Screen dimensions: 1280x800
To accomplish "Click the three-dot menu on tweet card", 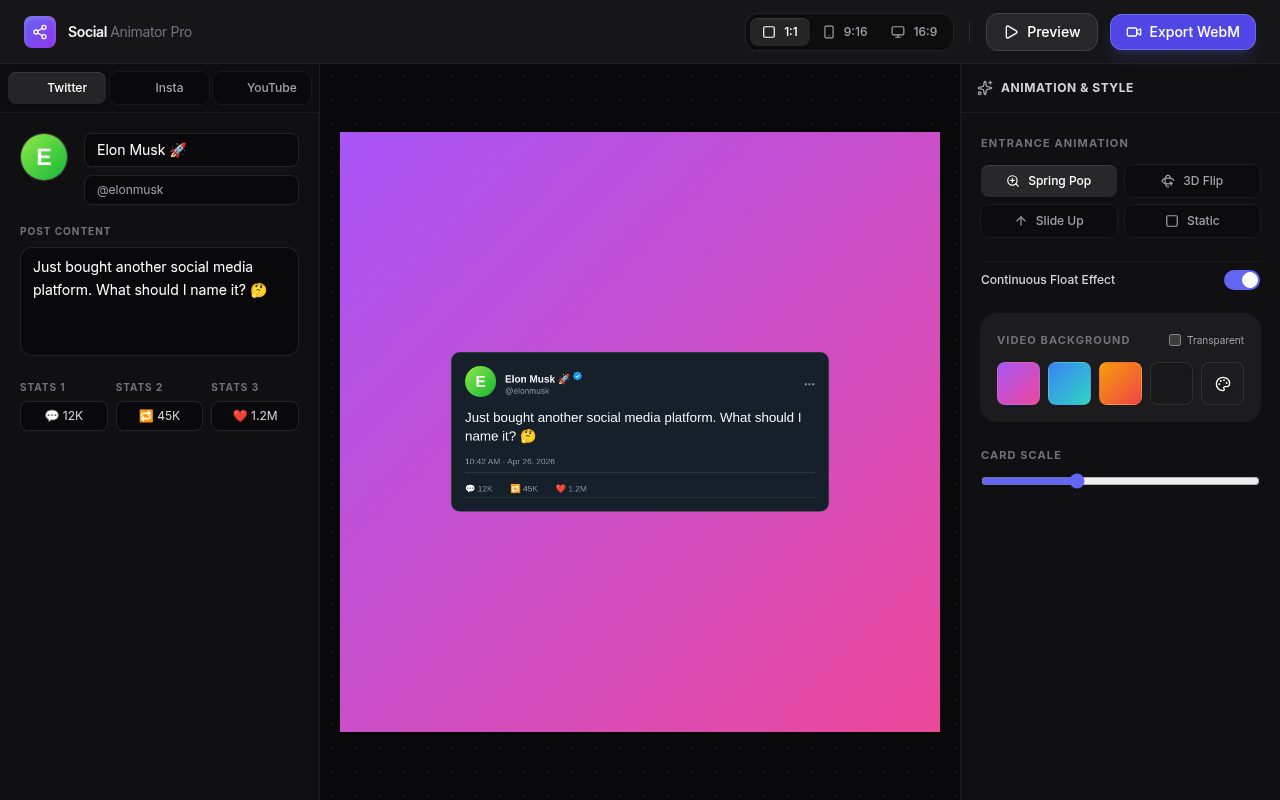I will tap(809, 384).
